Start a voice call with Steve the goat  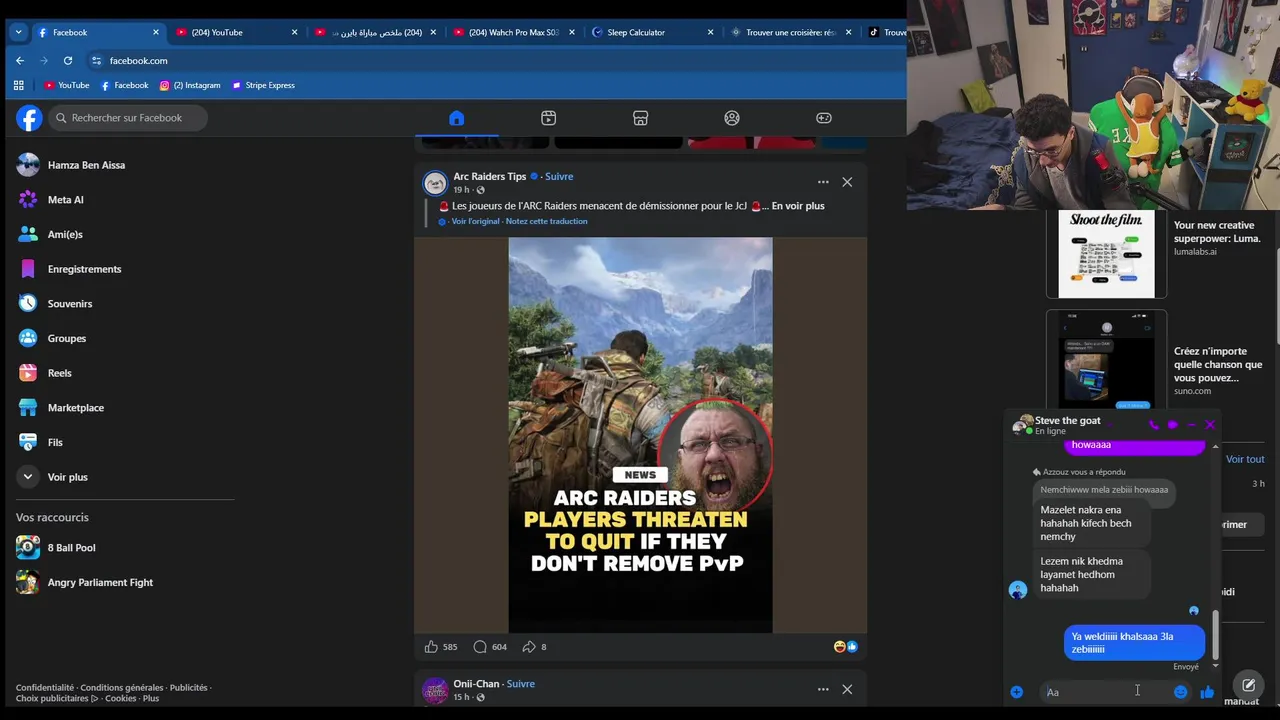[1153, 425]
